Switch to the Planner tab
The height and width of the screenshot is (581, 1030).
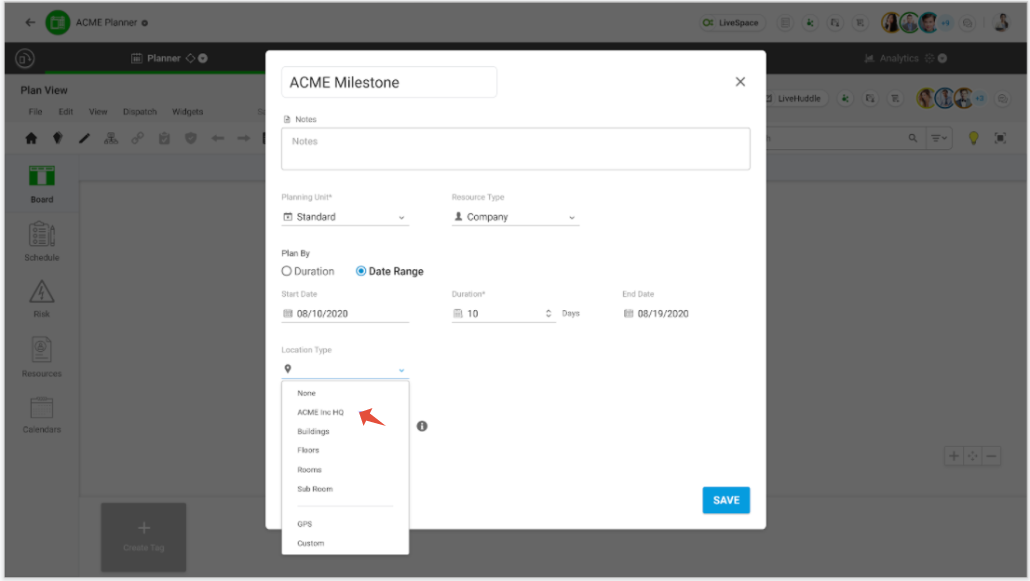click(x=163, y=58)
